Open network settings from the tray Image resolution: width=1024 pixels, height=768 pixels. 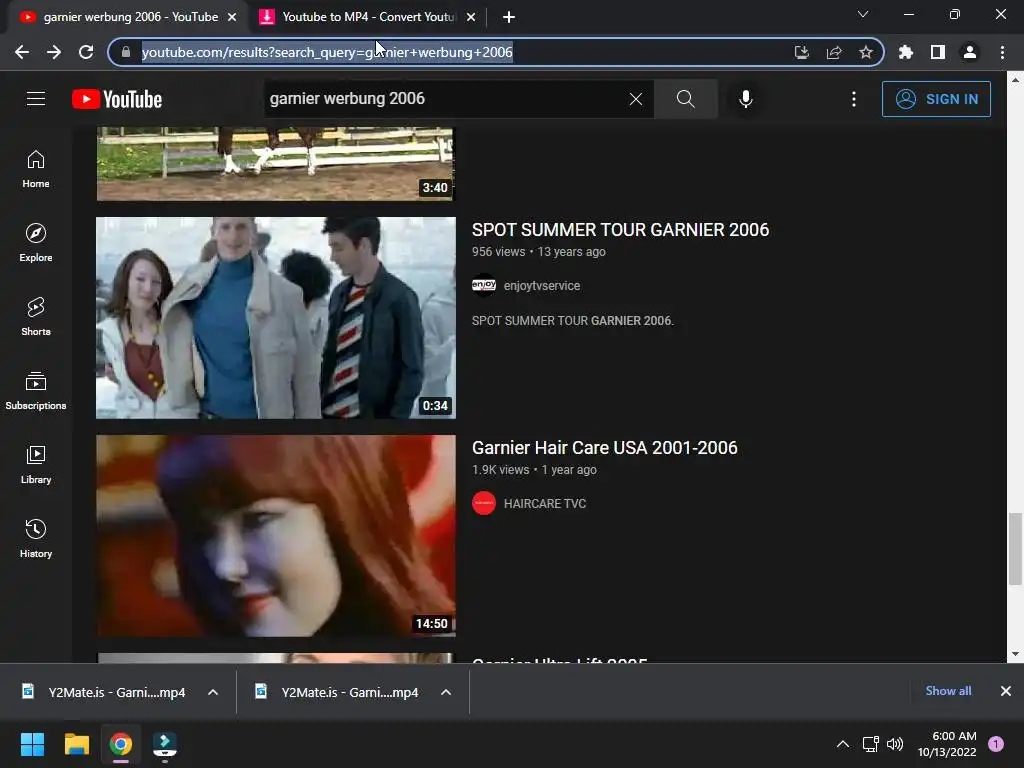pyautogui.click(x=870, y=744)
